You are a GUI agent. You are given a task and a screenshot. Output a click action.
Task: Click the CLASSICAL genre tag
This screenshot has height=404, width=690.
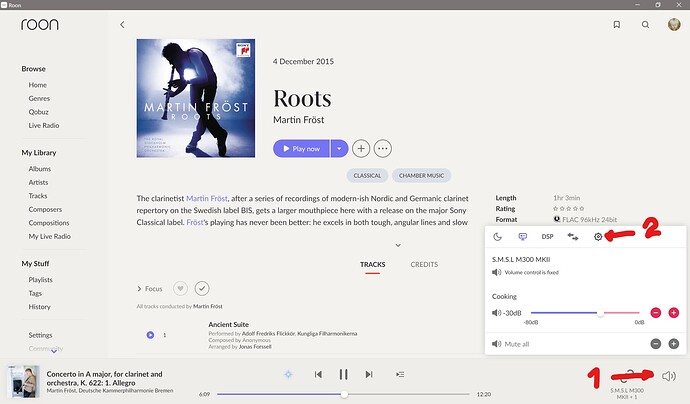click(367, 176)
